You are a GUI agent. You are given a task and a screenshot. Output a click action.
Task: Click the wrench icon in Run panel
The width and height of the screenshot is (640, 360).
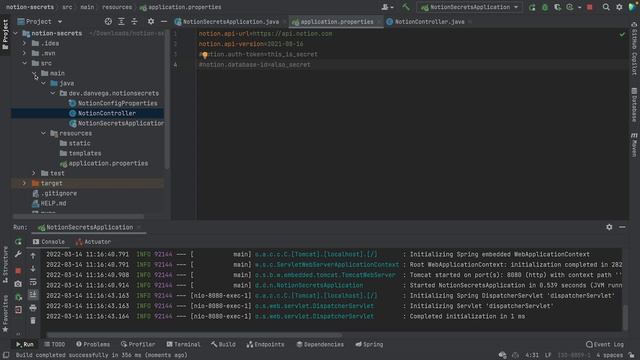point(18,254)
